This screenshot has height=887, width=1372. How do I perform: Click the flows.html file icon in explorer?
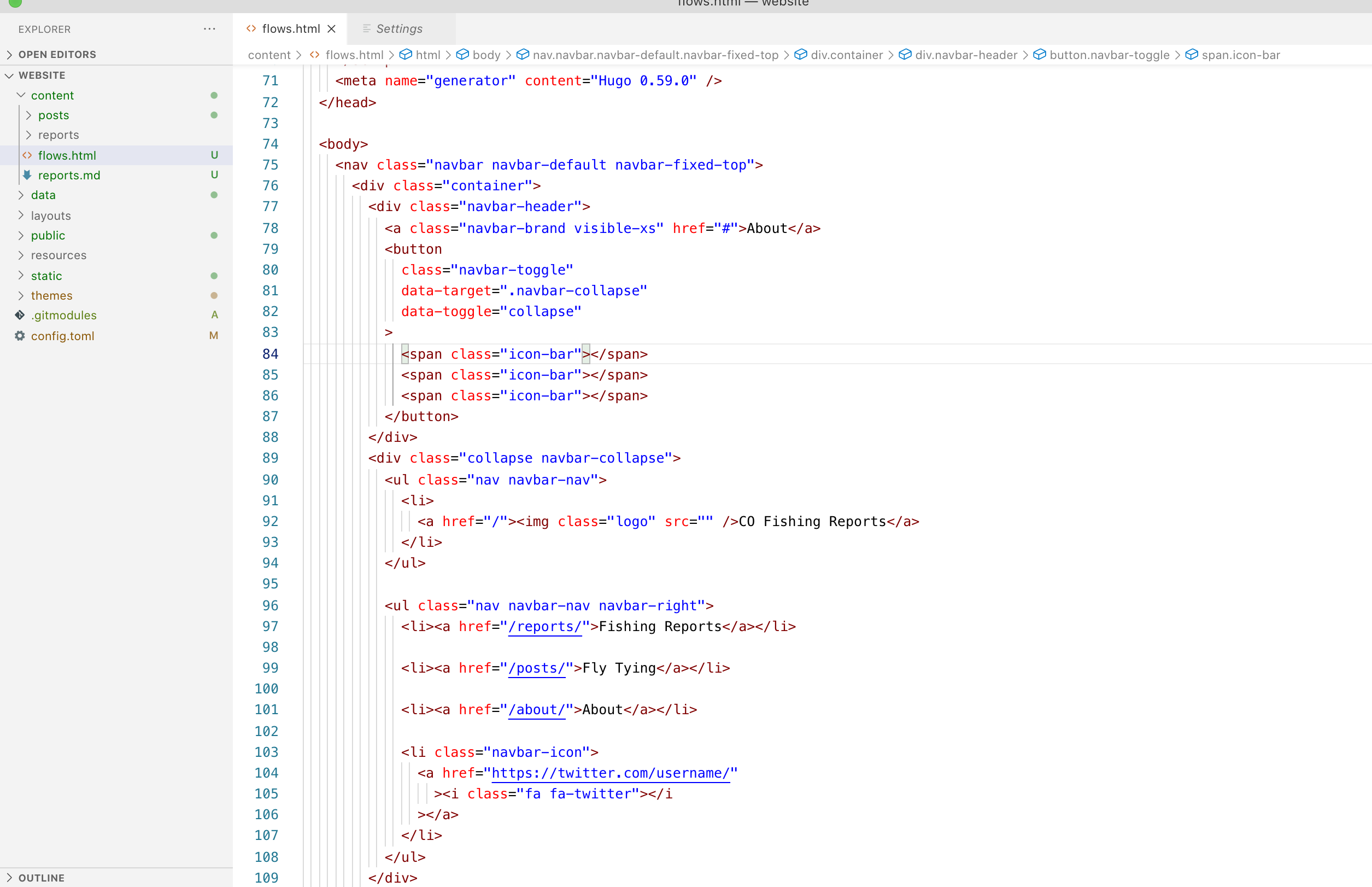(27, 155)
